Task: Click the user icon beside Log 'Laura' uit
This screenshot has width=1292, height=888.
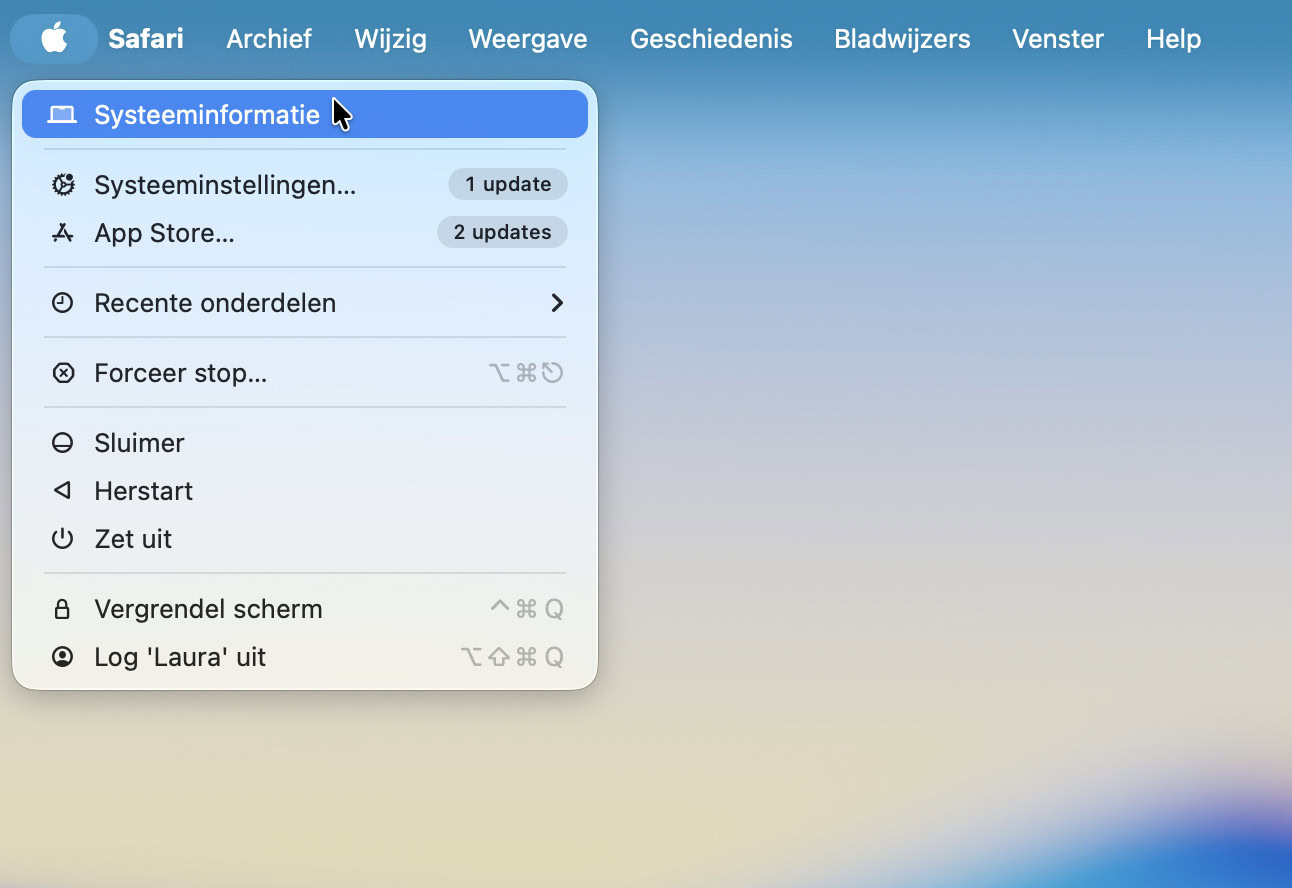Action: (63, 657)
